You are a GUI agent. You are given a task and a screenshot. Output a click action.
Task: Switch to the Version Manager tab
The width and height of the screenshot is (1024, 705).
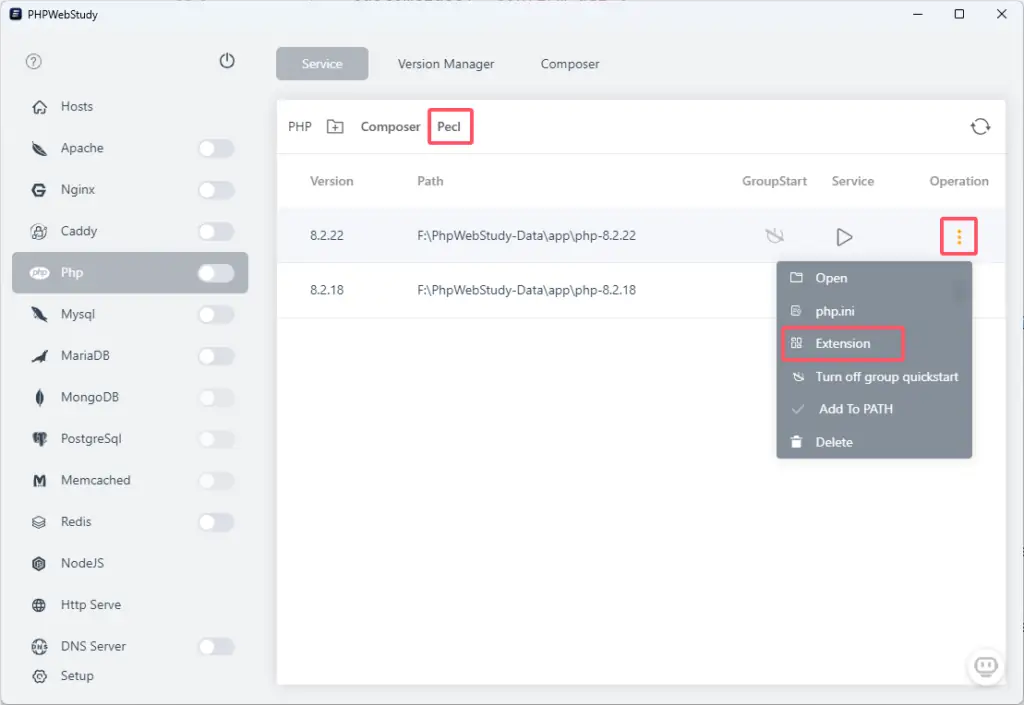coord(446,64)
